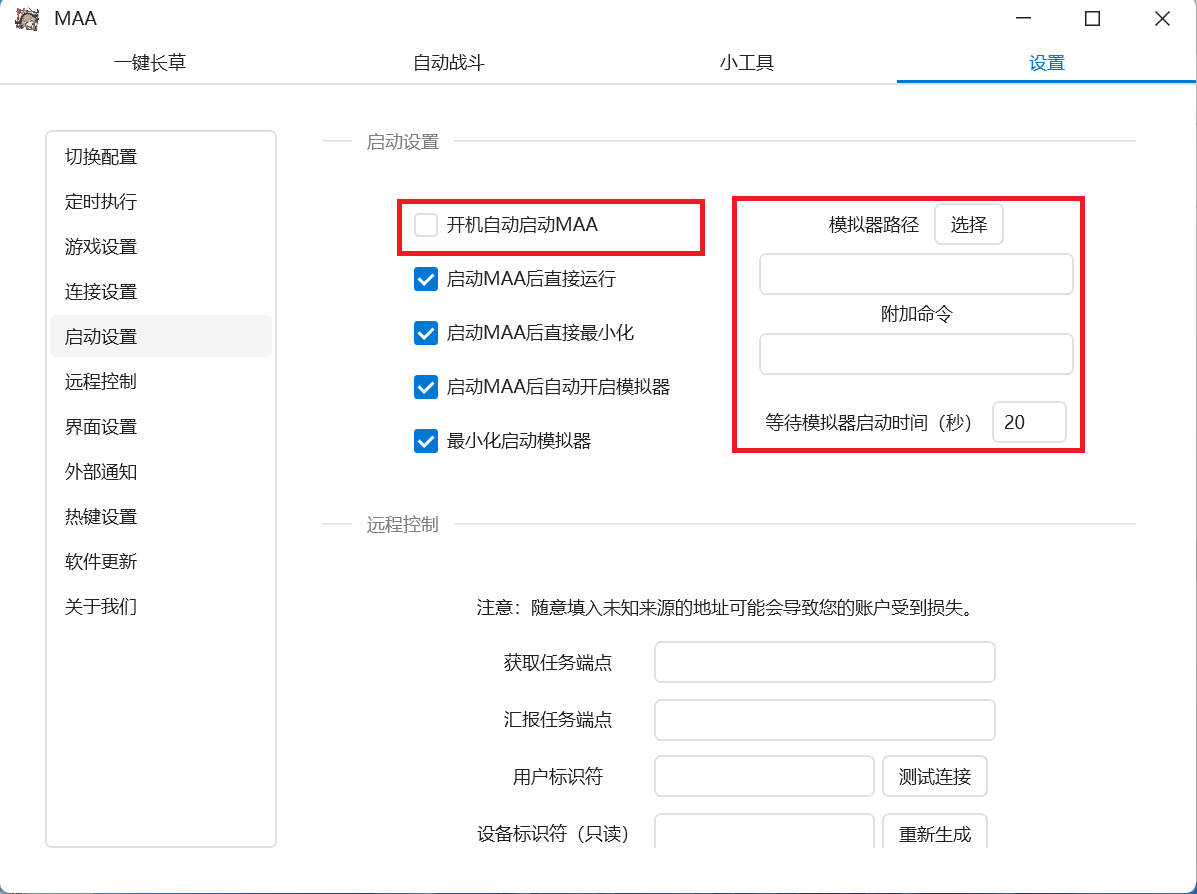
Task: Open the 自动战斗 tab
Action: coord(449,63)
